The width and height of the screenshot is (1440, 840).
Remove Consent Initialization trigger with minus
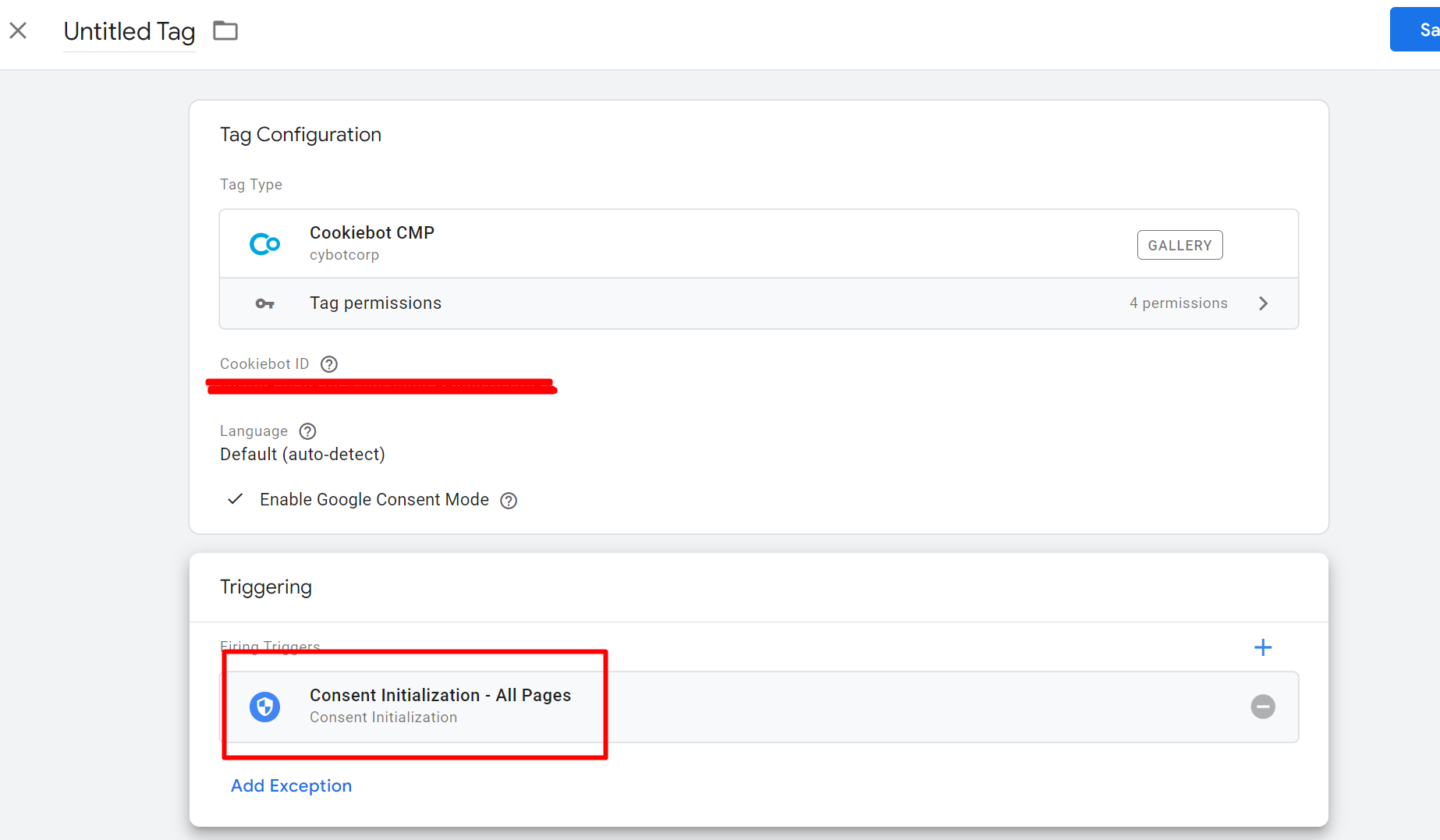[1262, 707]
